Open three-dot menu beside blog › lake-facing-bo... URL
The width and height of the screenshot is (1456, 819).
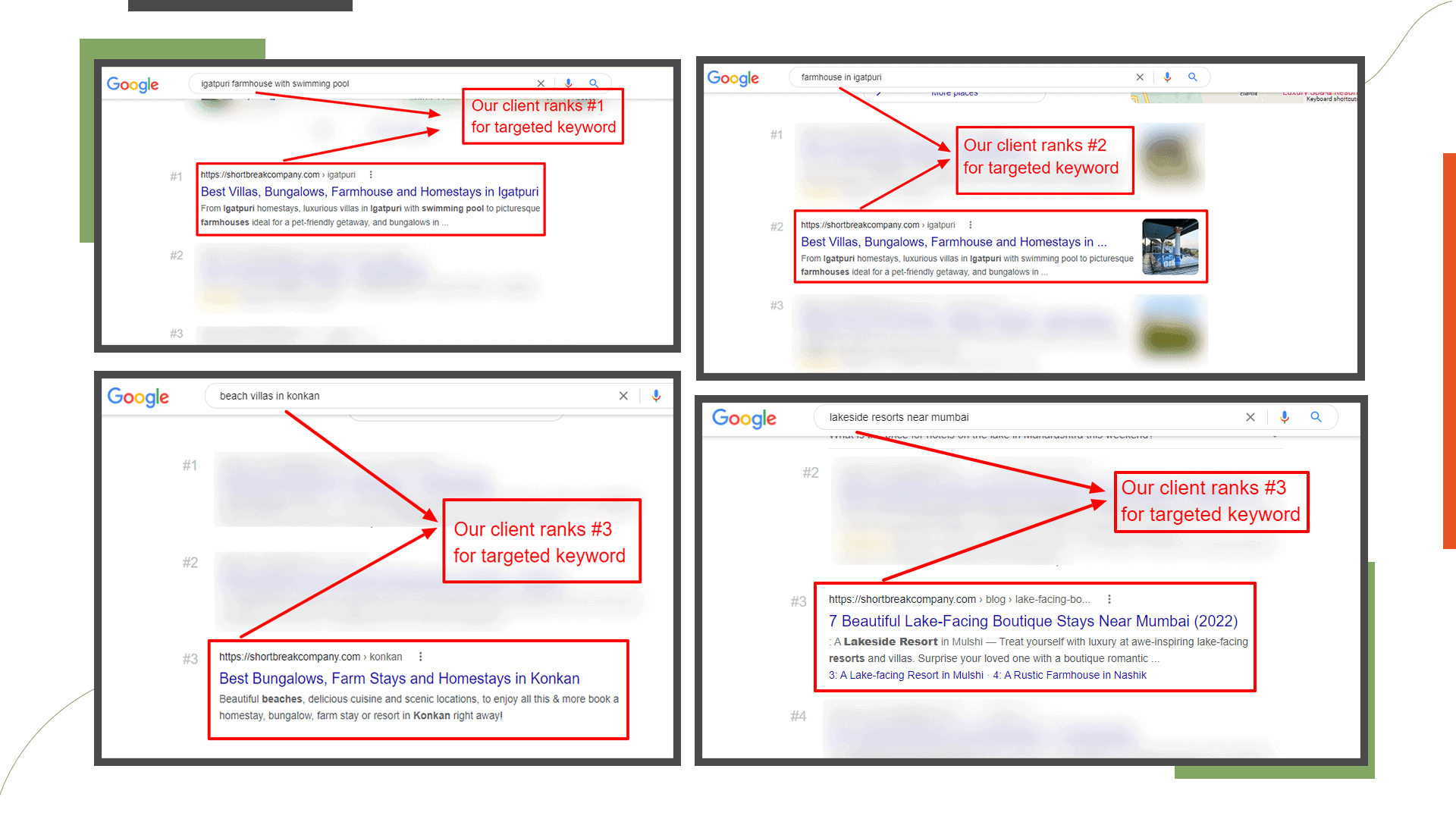(1109, 599)
